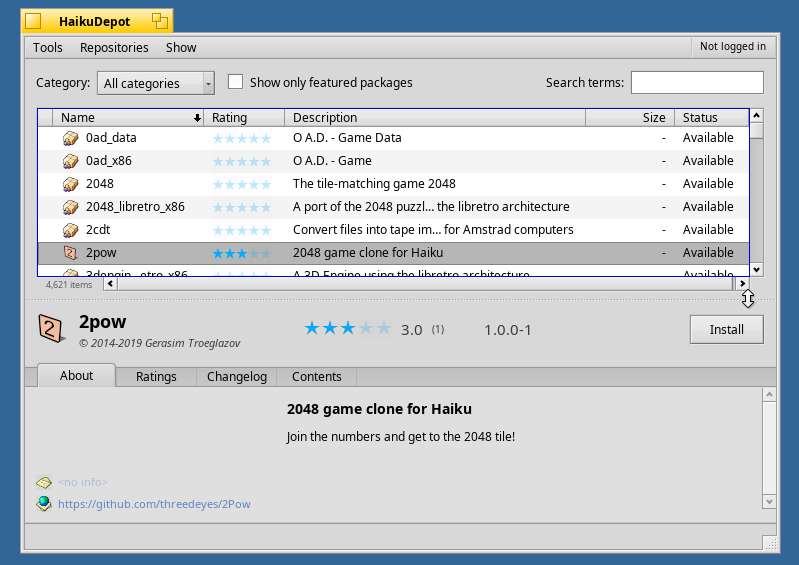Open the Tools menu

(47, 47)
